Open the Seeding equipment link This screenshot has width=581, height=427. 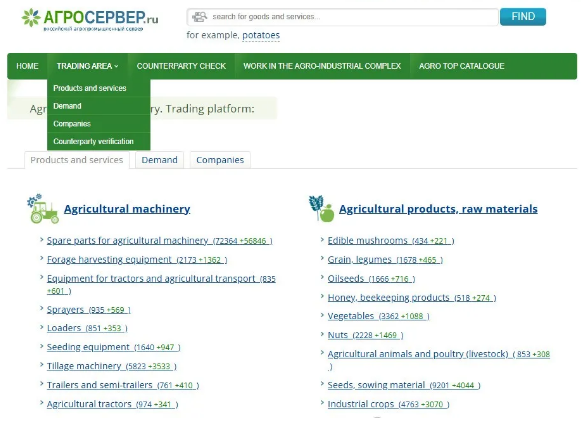pyautogui.click(x=113, y=347)
